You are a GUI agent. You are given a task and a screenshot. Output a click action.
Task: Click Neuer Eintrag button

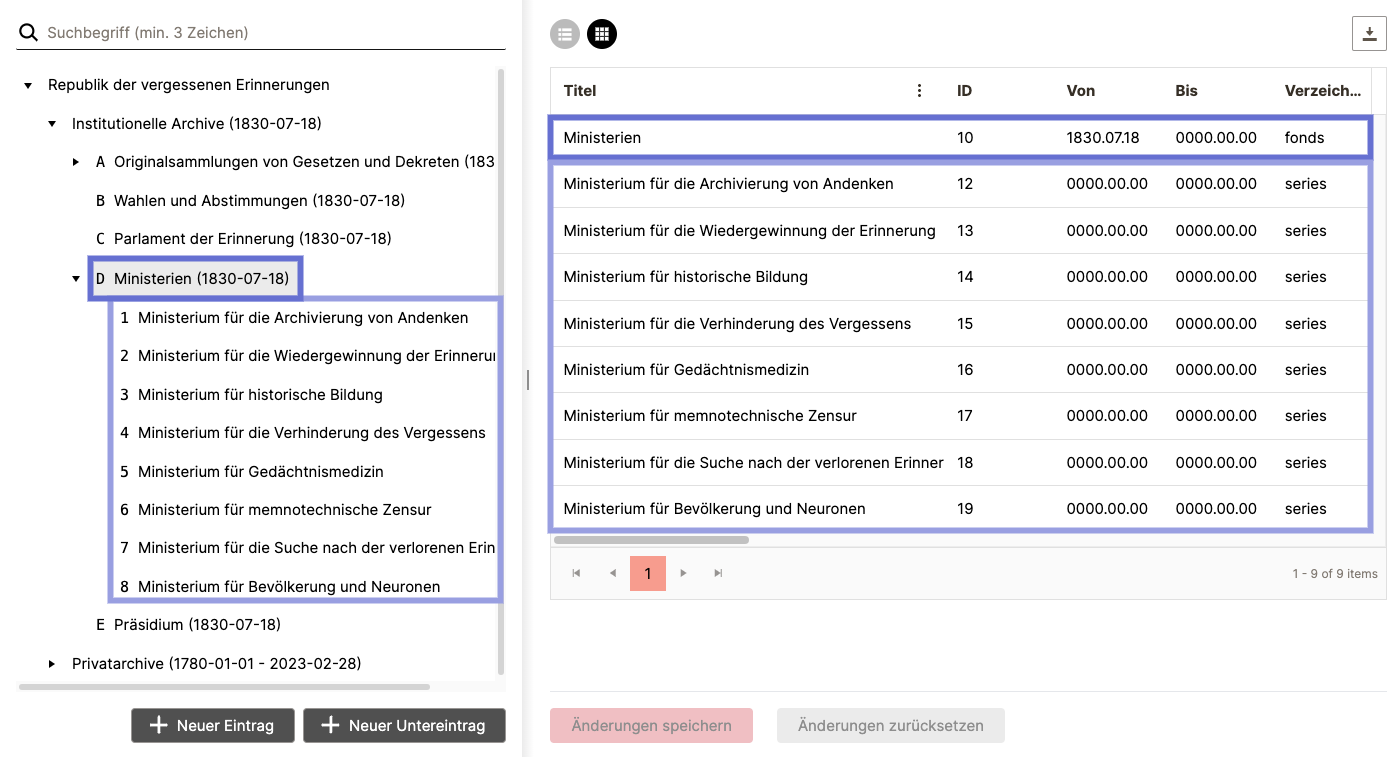tap(212, 726)
